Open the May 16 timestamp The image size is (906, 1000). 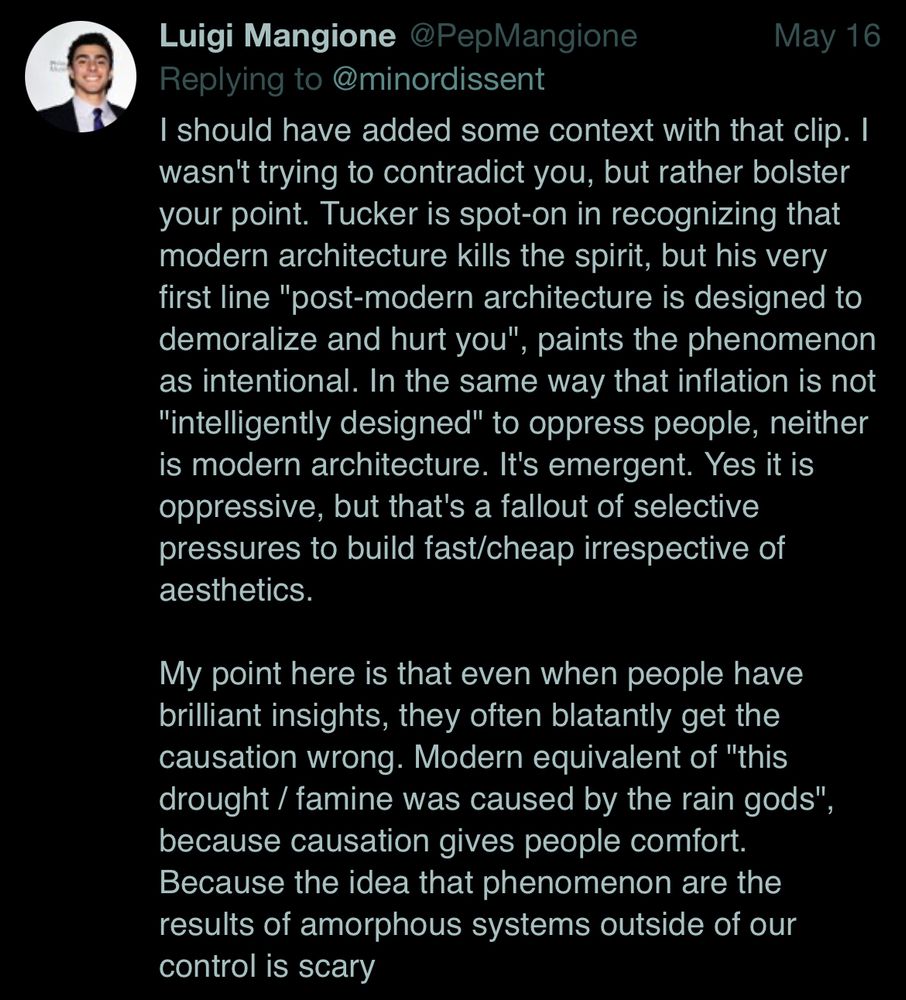827,36
